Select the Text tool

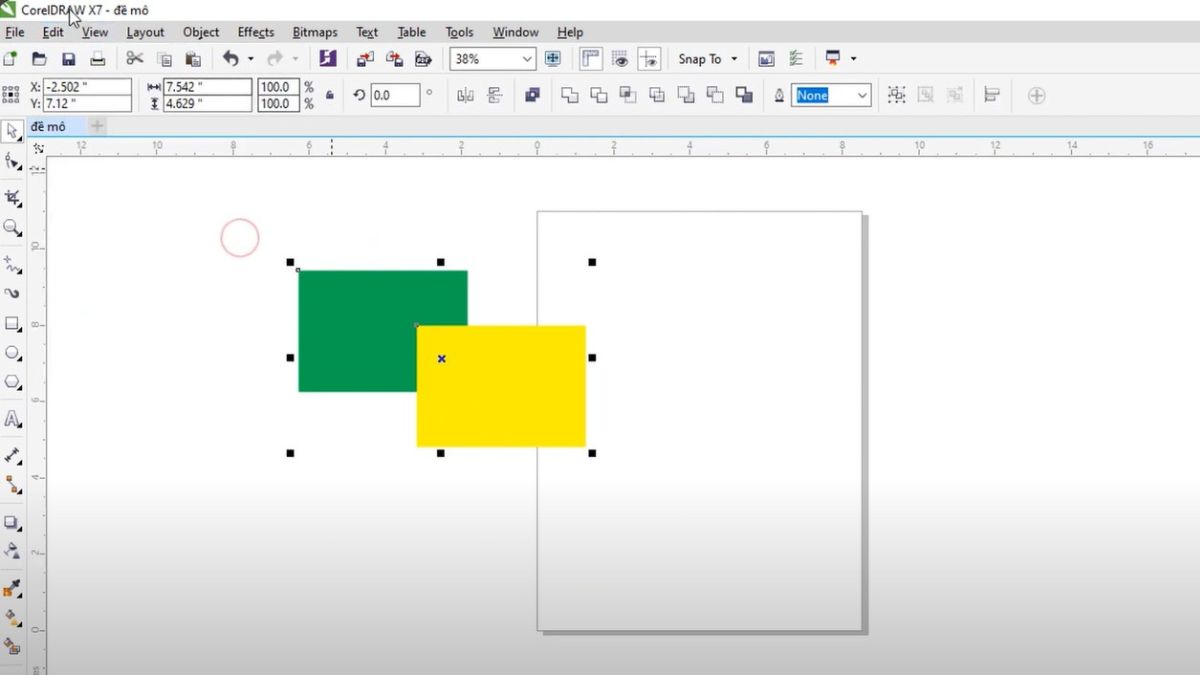[13, 419]
